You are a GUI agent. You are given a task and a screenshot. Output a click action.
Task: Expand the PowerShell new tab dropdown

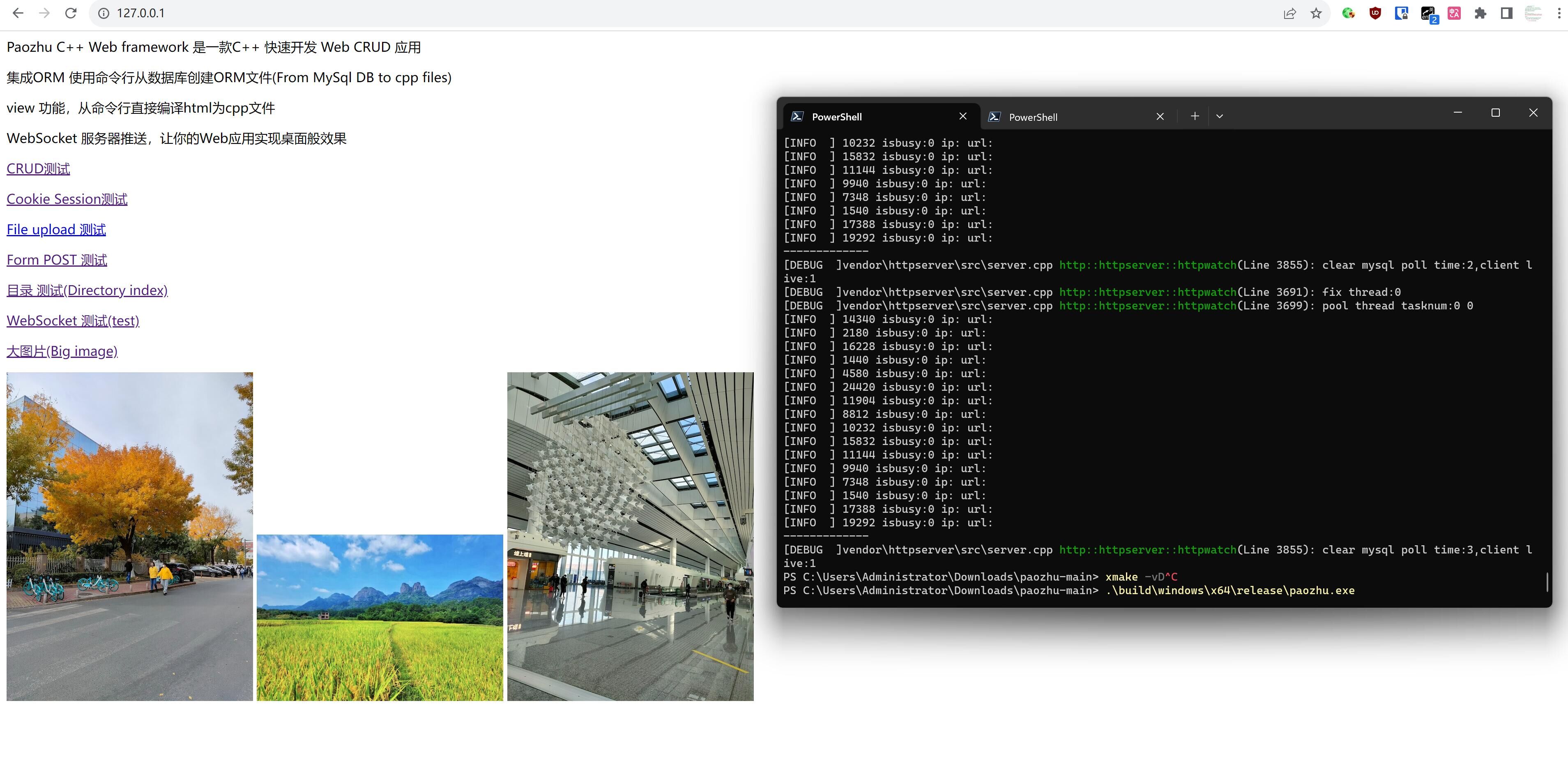point(1219,116)
